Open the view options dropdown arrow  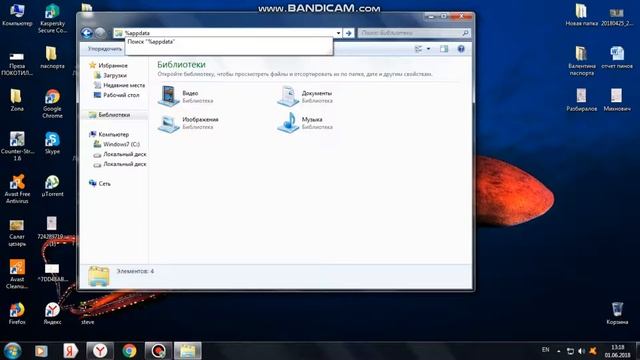coord(428,49)
